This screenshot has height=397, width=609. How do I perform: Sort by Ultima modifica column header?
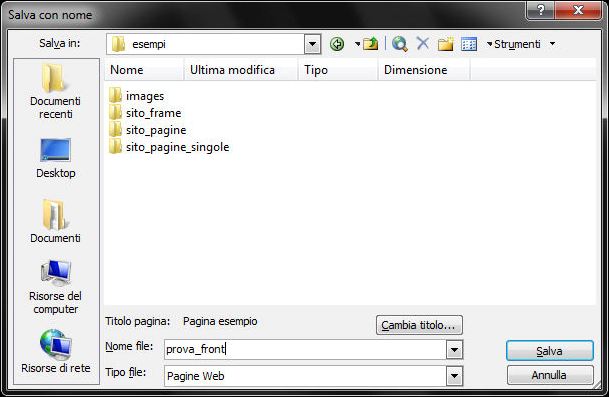(240, 70)
